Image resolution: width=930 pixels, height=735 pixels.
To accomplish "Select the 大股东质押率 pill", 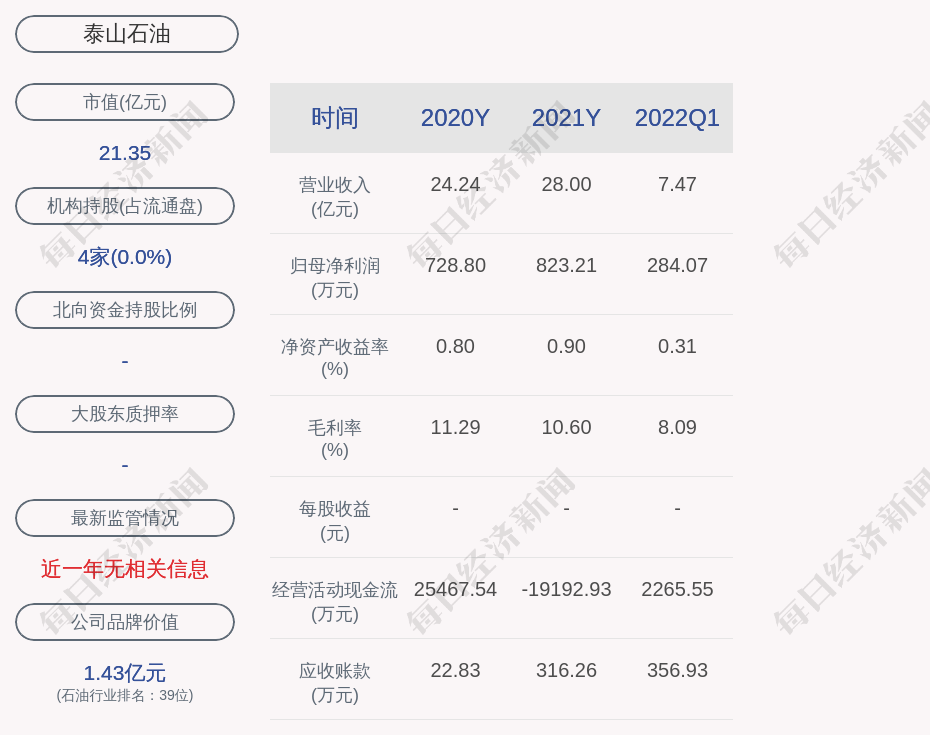I will point(125,413).
